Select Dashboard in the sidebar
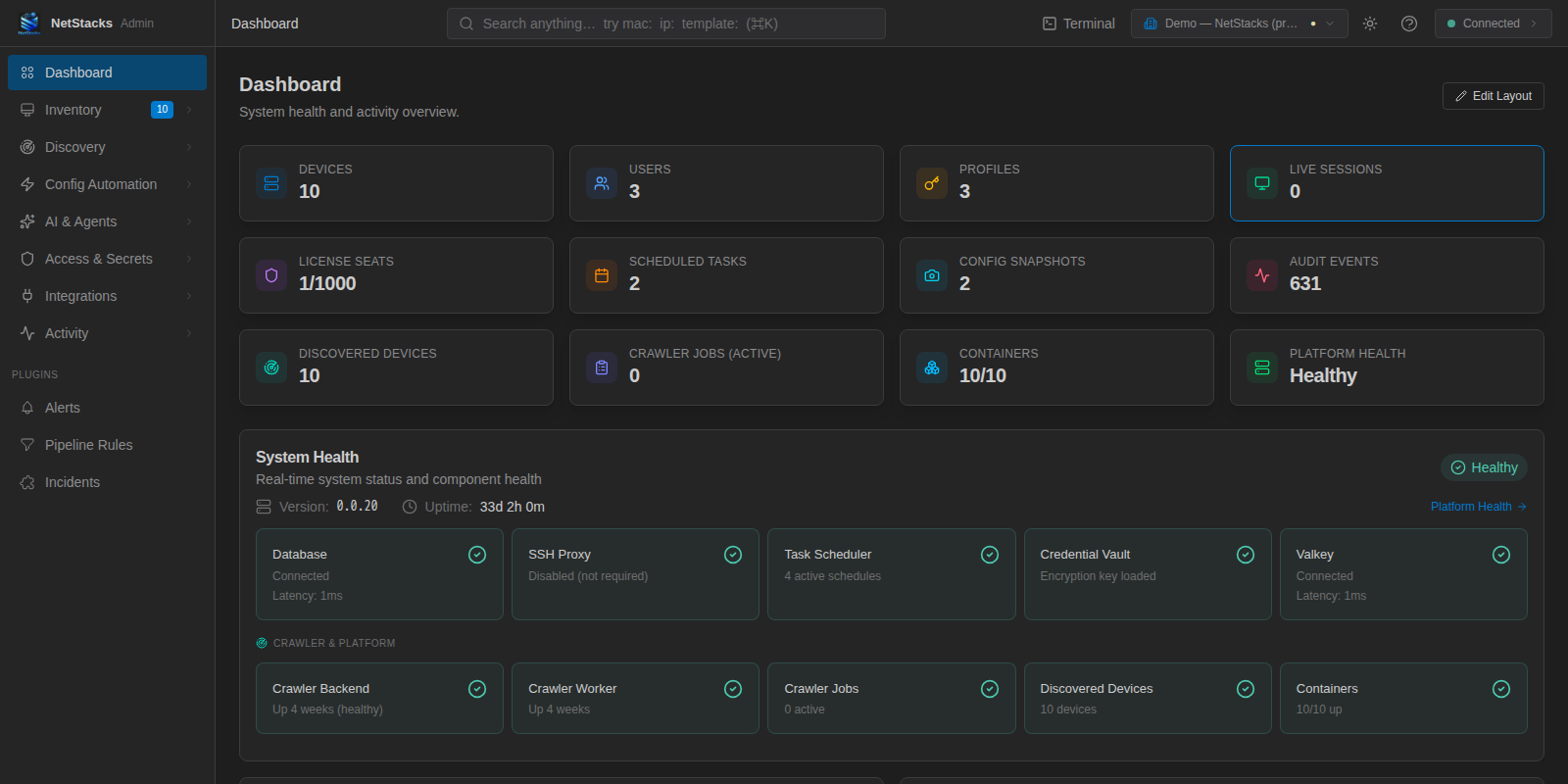 point(108,73)
